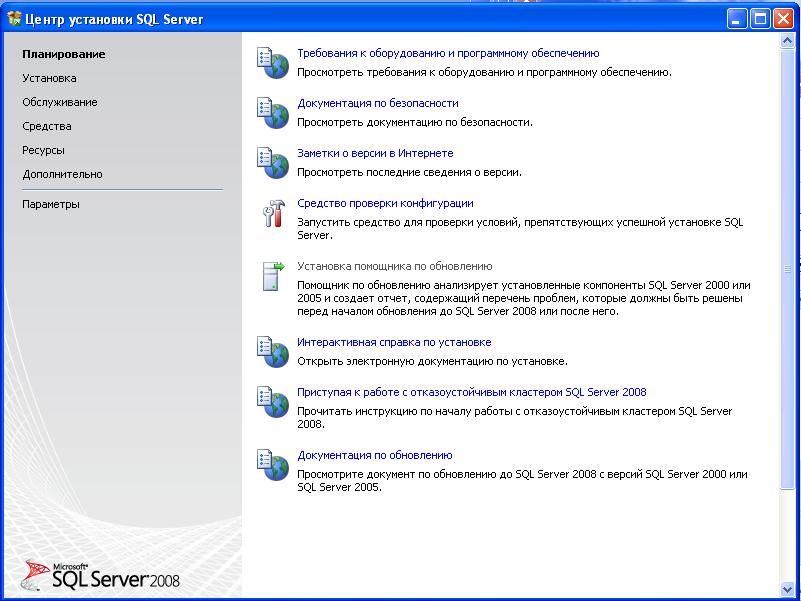This screenshot has width=801, height=601.
Task: Switch to the Ресурсы section
Action: pyautogui.click(x=43, y=150)
